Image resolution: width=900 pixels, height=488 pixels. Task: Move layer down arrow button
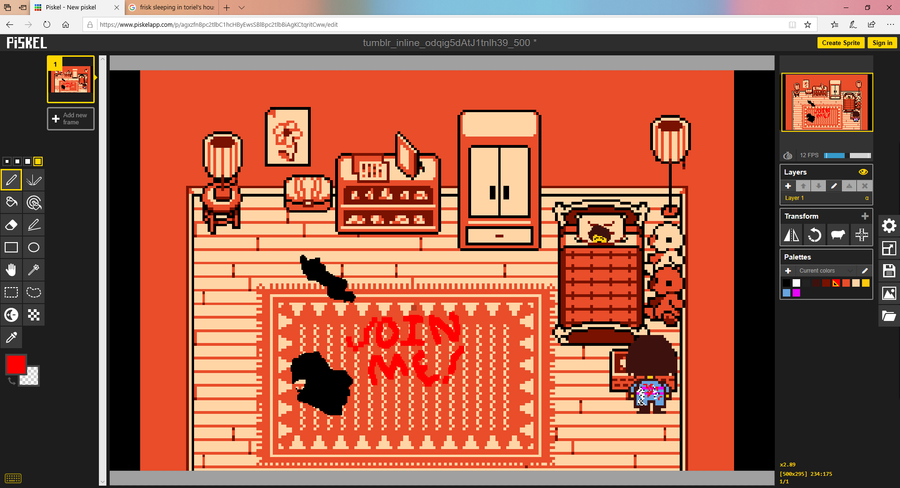pos(818,186)
